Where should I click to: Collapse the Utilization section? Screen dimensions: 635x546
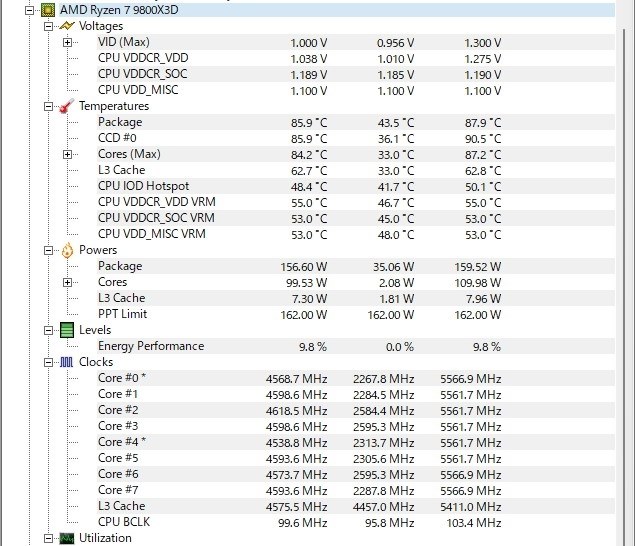pyautogui.click(x=48, y=538)
